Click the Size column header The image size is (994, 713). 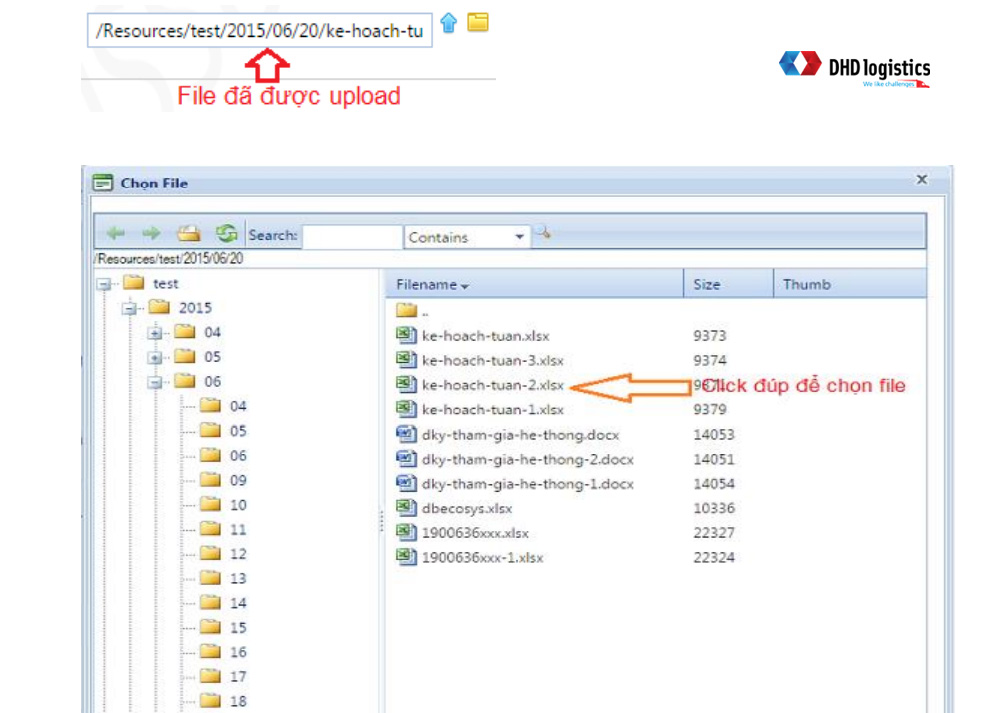[710, 284]
